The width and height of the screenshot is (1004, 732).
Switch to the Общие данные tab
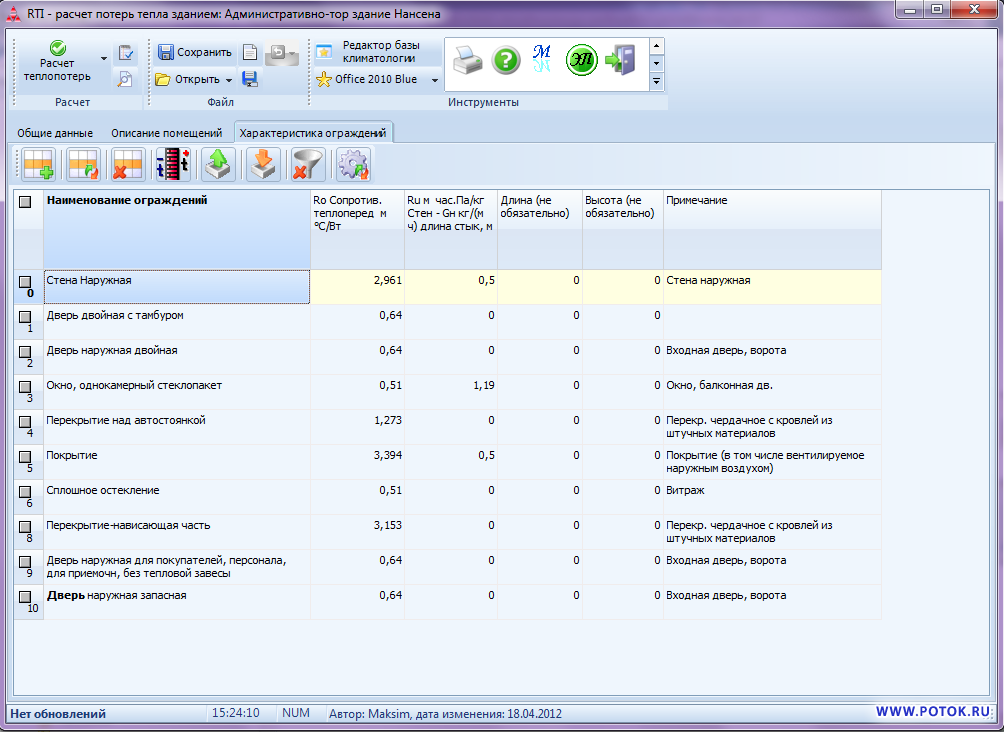pos(55,133)
